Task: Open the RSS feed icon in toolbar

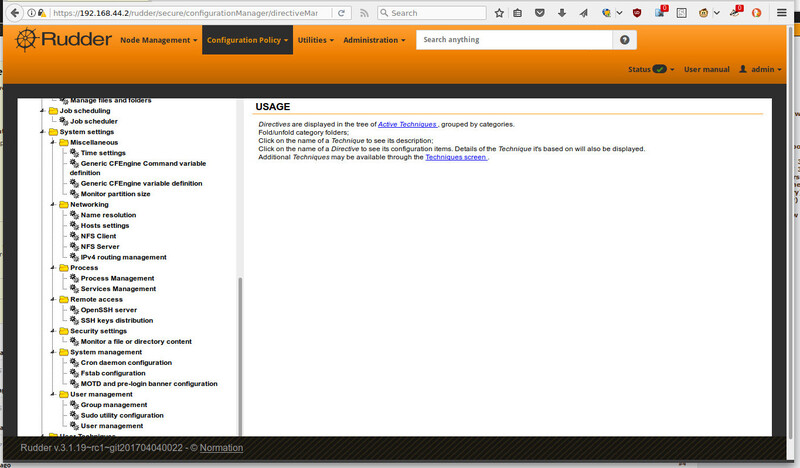Action: (x=364, y=13)
